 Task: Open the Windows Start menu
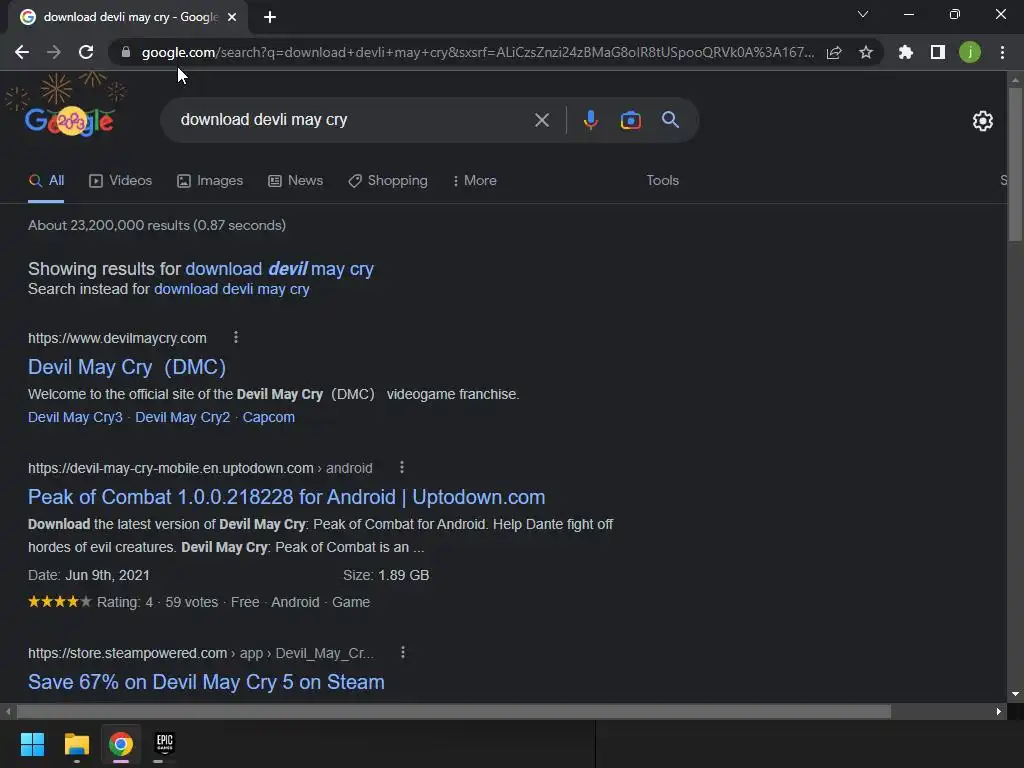tap(32, 744)
